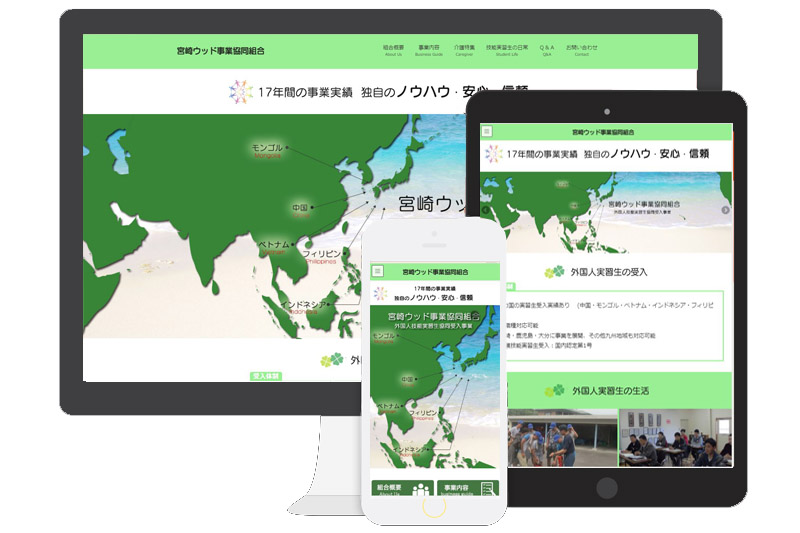Click the 中国 China label on desktop map

point(301,211)
